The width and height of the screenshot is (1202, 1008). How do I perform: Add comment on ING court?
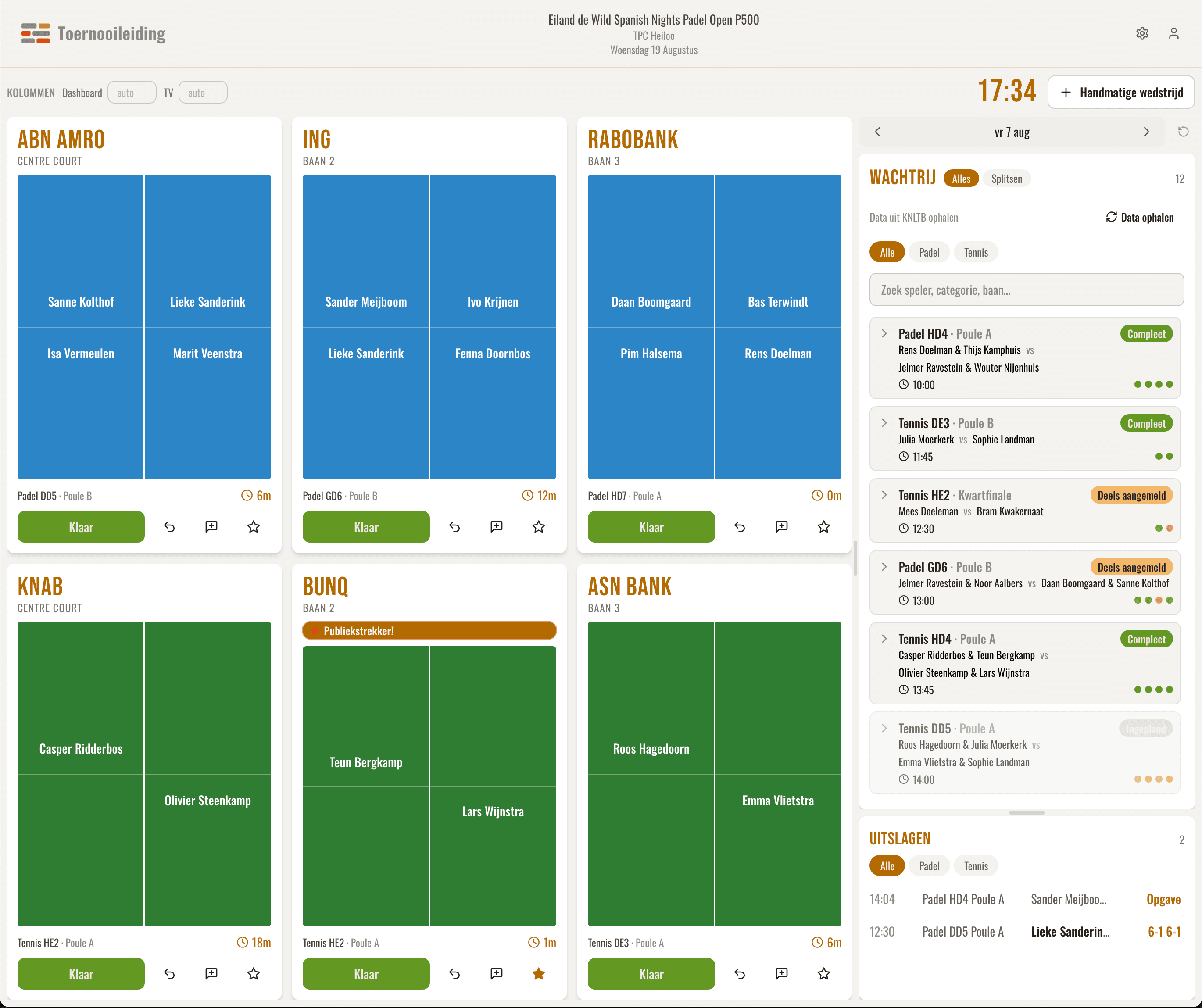click(496, 527)
